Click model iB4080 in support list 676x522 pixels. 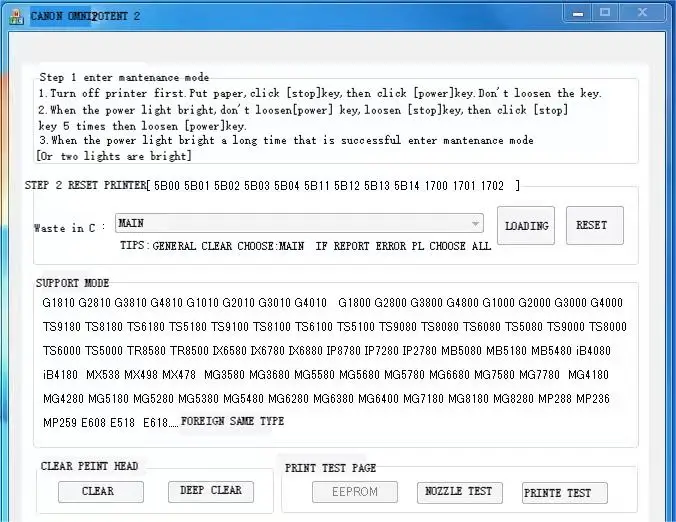(594, 351)
